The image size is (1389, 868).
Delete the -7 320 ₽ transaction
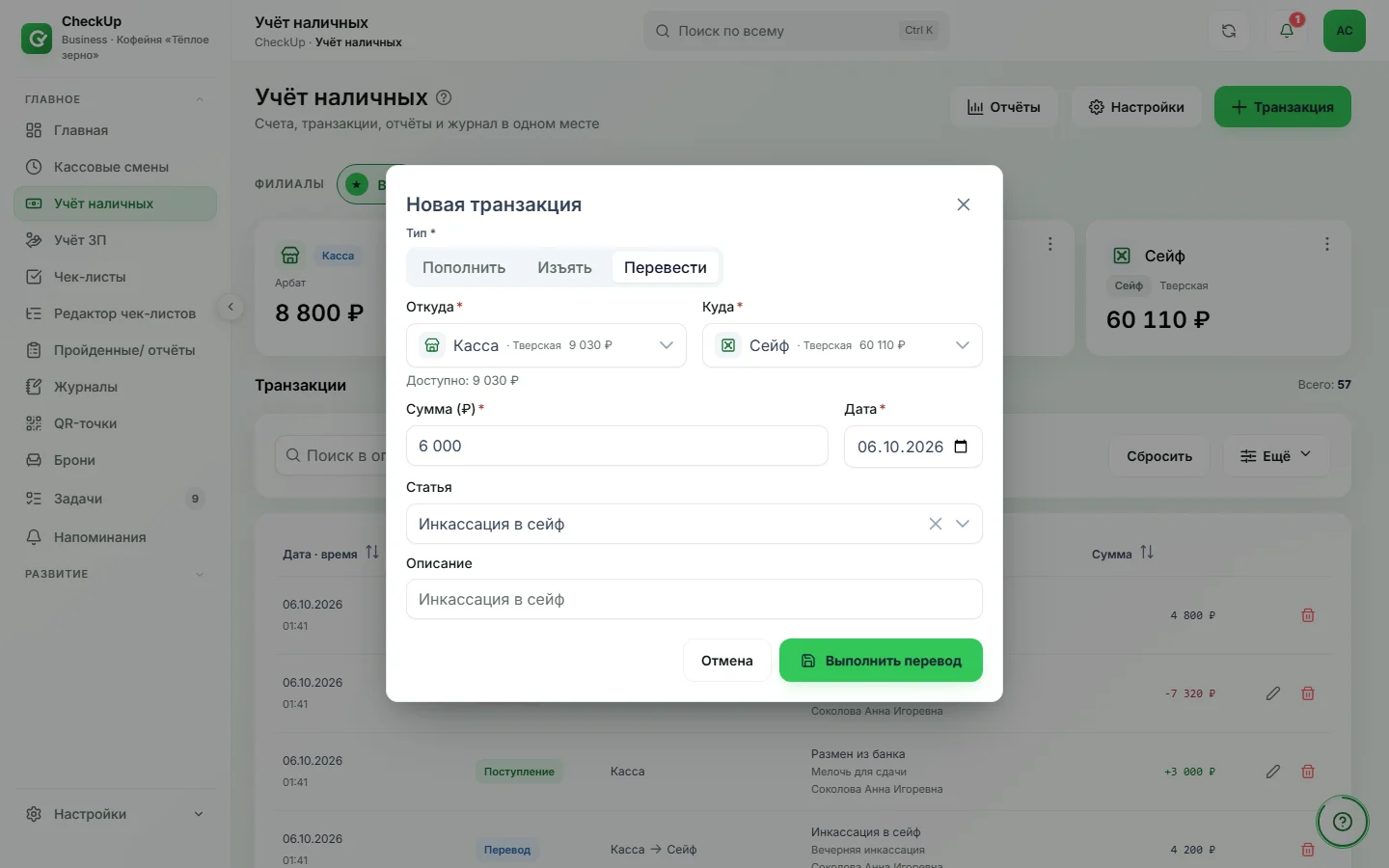click(x=1308, y=693)
